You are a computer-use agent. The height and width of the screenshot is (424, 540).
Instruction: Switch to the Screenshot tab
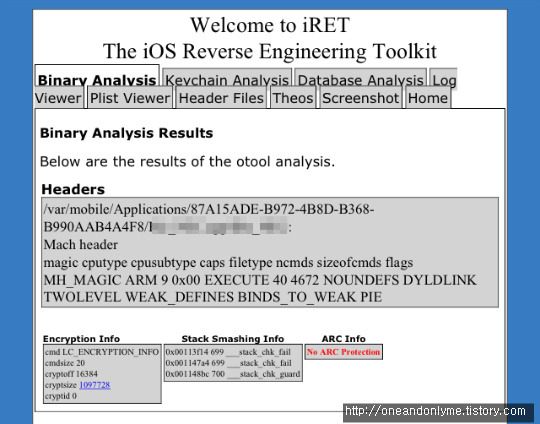(361, 98)
